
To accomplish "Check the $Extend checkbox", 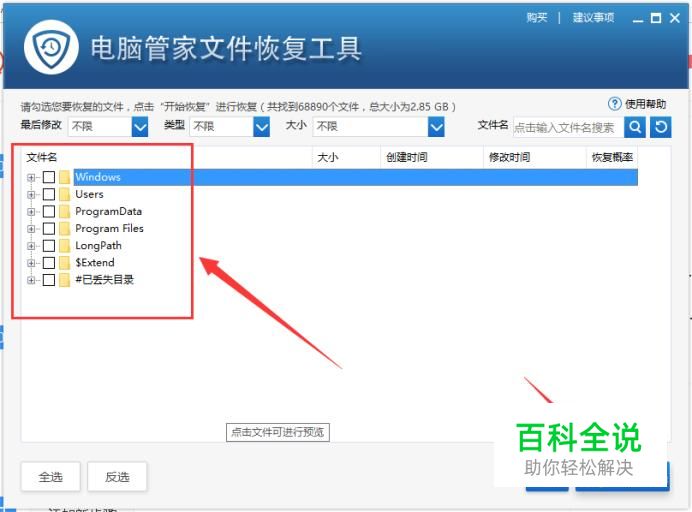I will click(49, 263).
